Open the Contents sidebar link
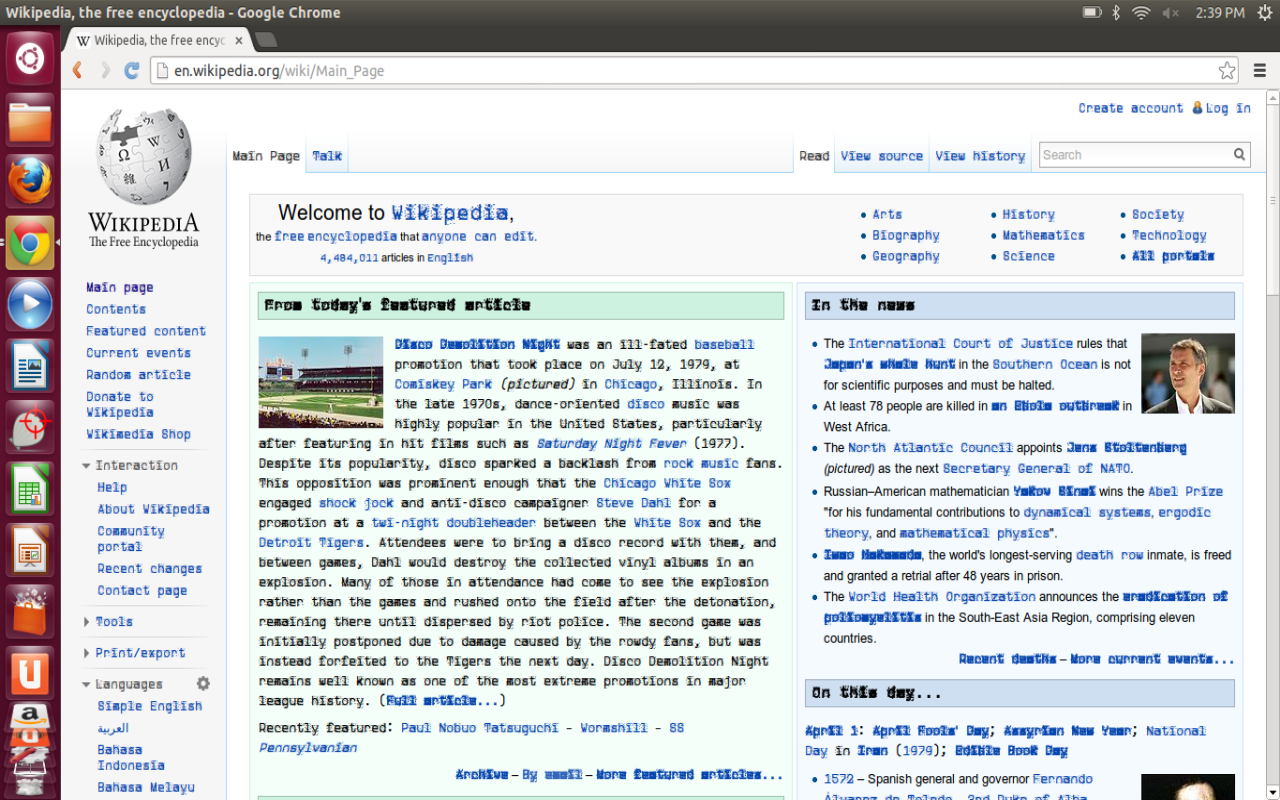 click(116, 310)
